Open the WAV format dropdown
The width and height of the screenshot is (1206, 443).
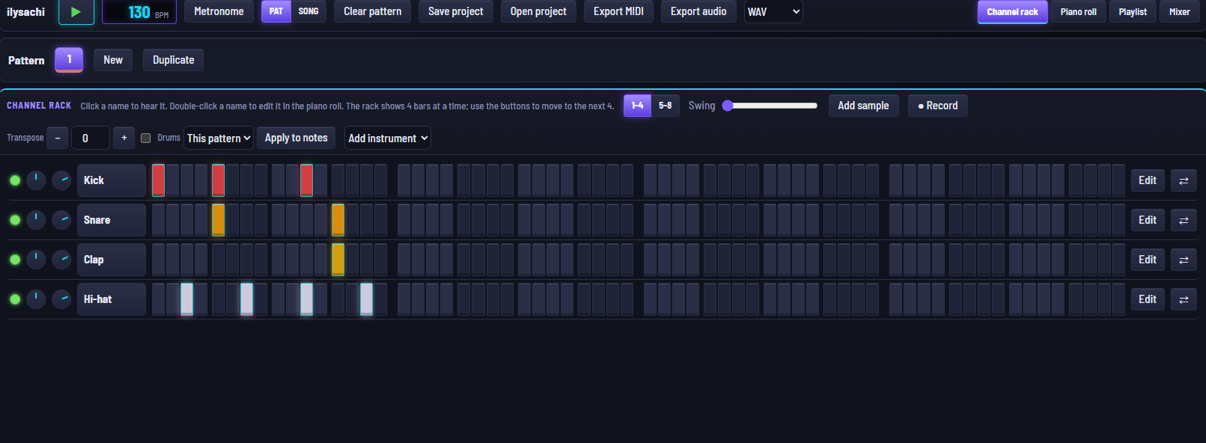773,12
